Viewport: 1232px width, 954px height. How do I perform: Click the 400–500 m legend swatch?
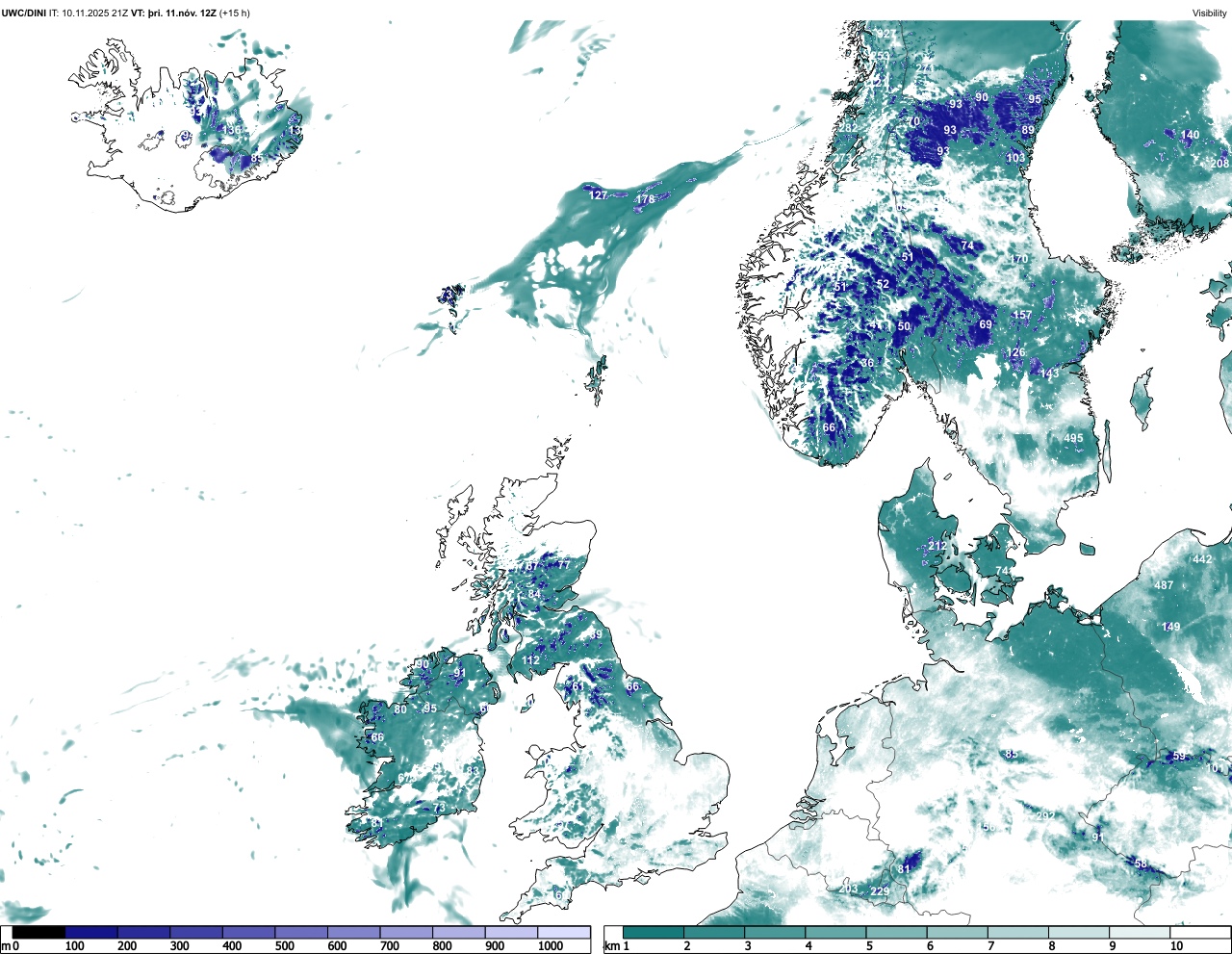(x=249, y=932)
